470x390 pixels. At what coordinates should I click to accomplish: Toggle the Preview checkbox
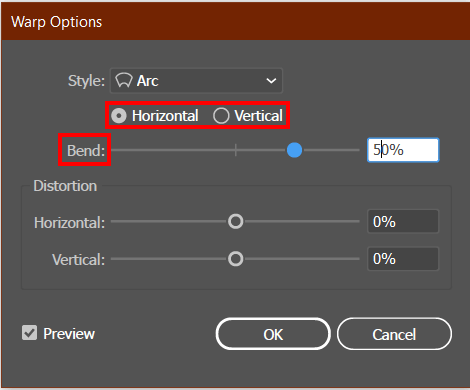point(30,333)
